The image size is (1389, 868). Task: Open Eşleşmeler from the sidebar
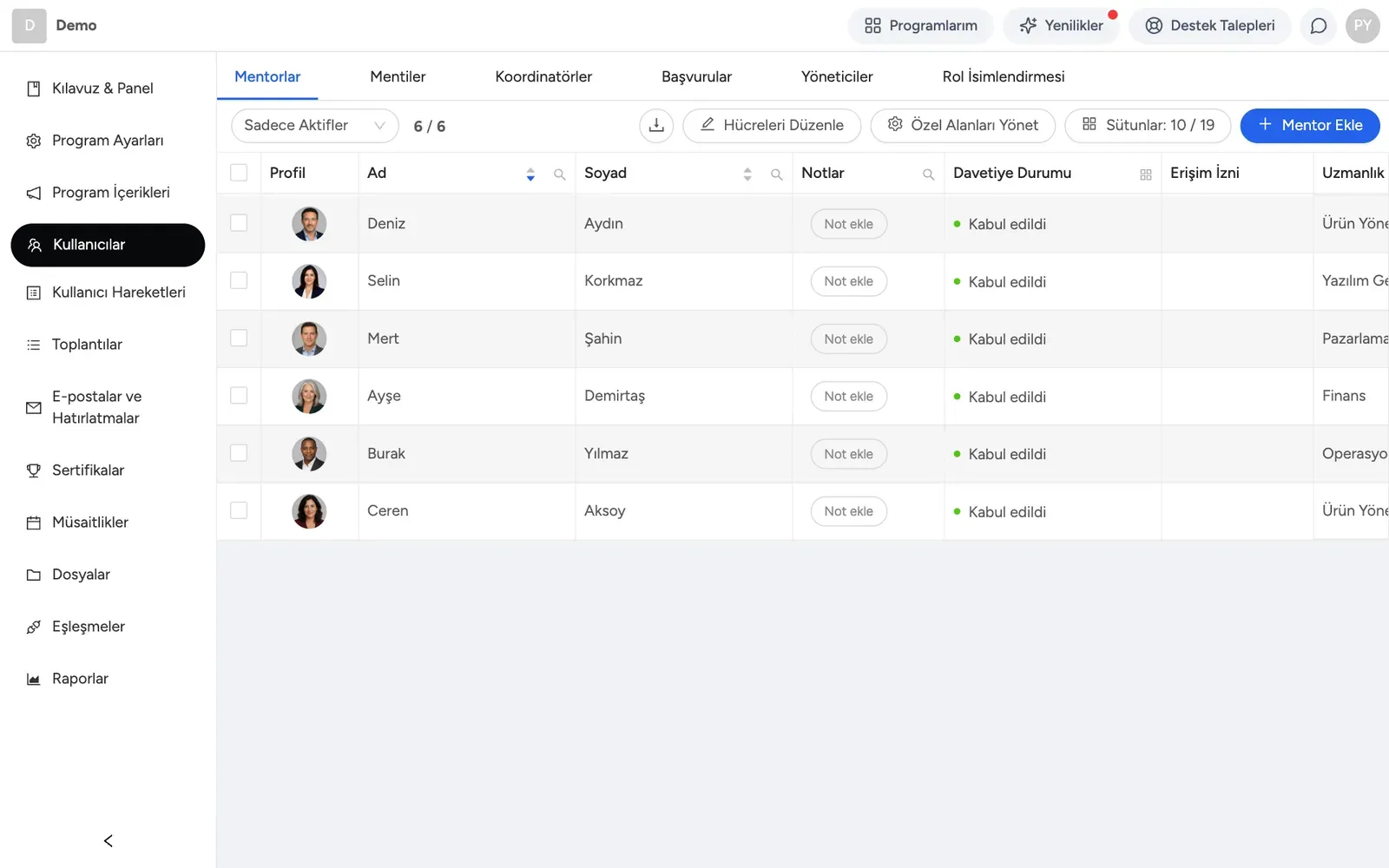tap(108, 627)
